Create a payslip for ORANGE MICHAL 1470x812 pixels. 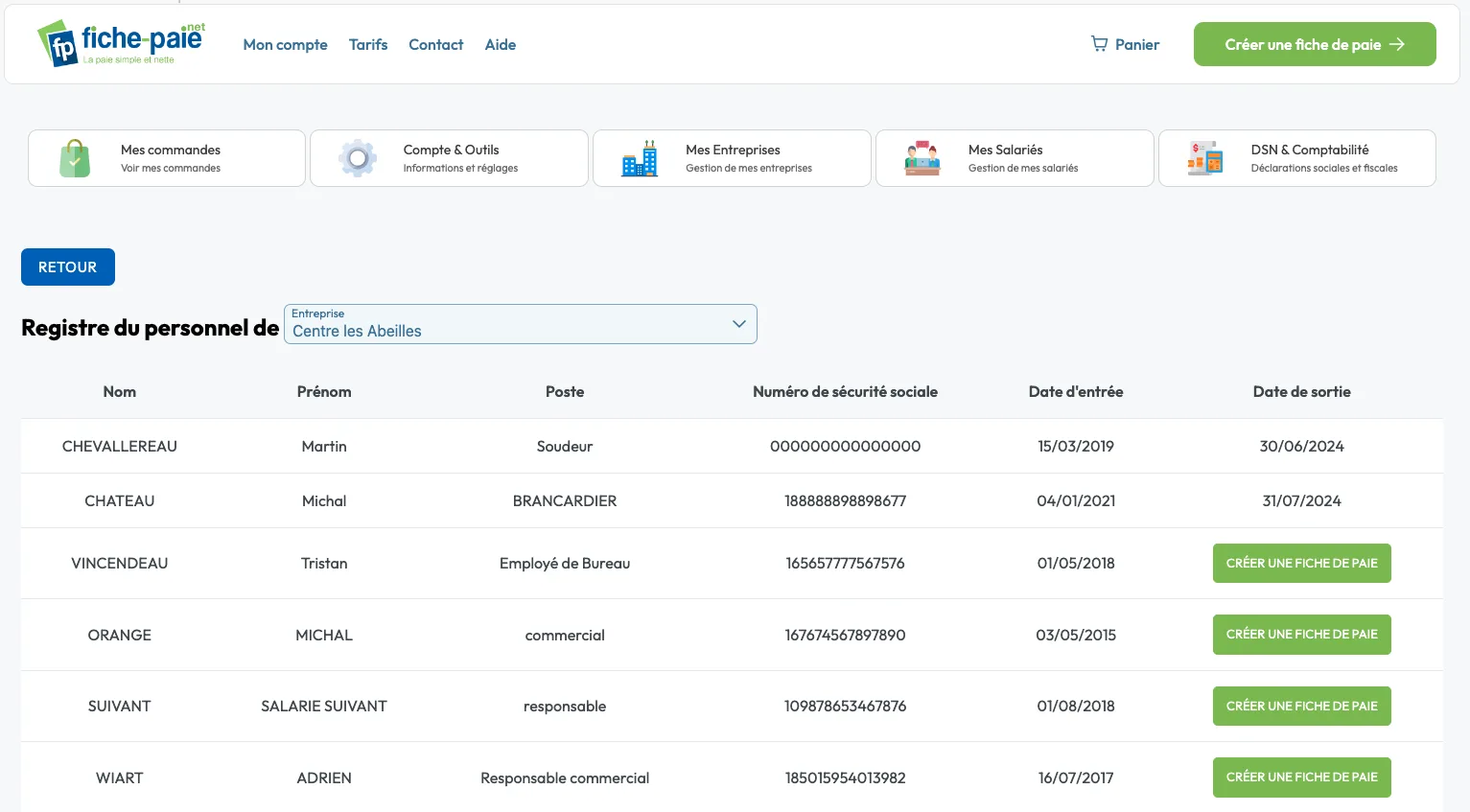[1301, 635]
